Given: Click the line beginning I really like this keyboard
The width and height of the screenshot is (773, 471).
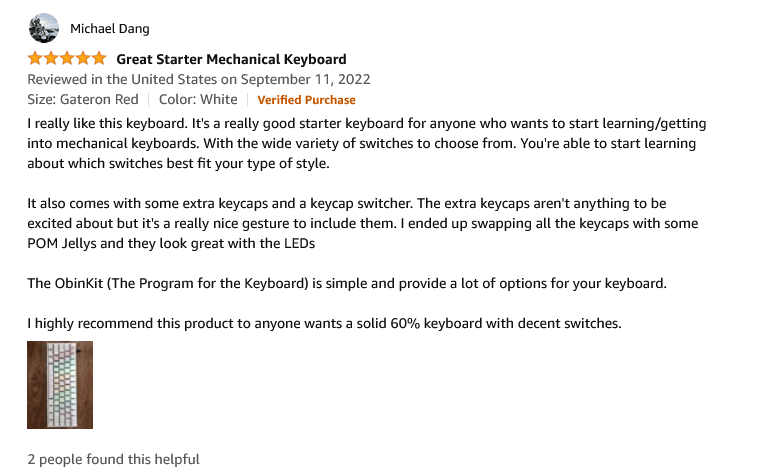Looking at the screenshot, I should (x=367, y=123).
